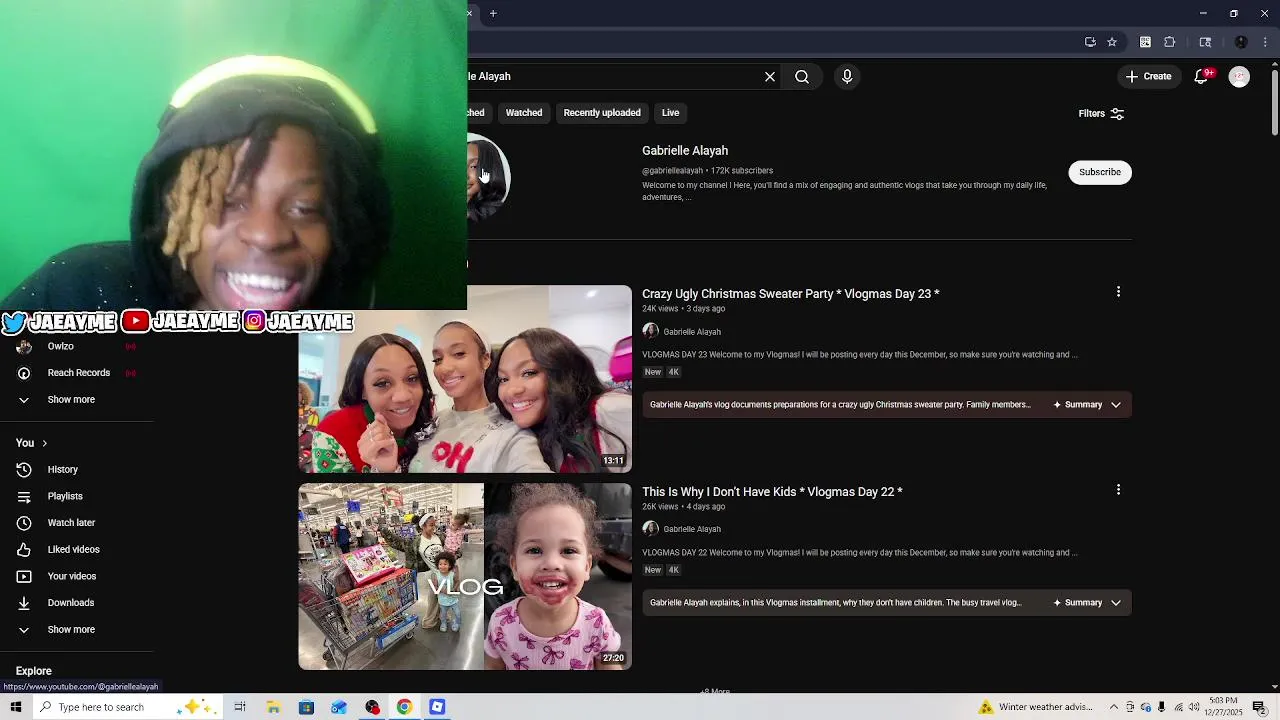Screen dimensions: 1280x720
Task: Select the Live filter chip
Action: pyautogui.click(x=670, y=113)
